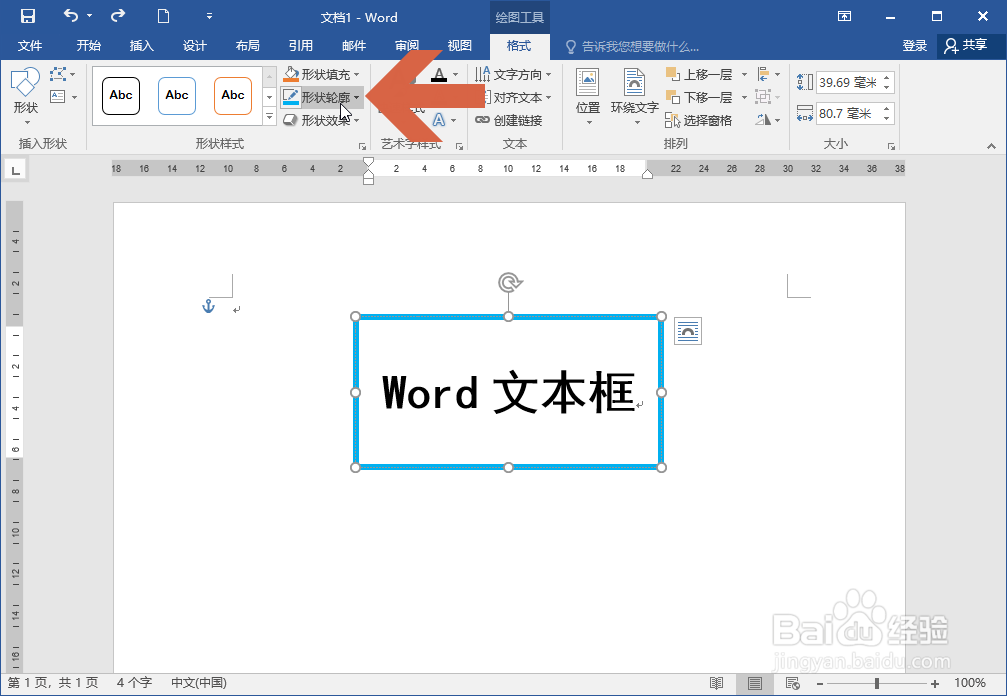Switch to Web Layout view icon
The width and height of the screenshot is (1007, 696).
pyautogui.click(x=792, y=683)
